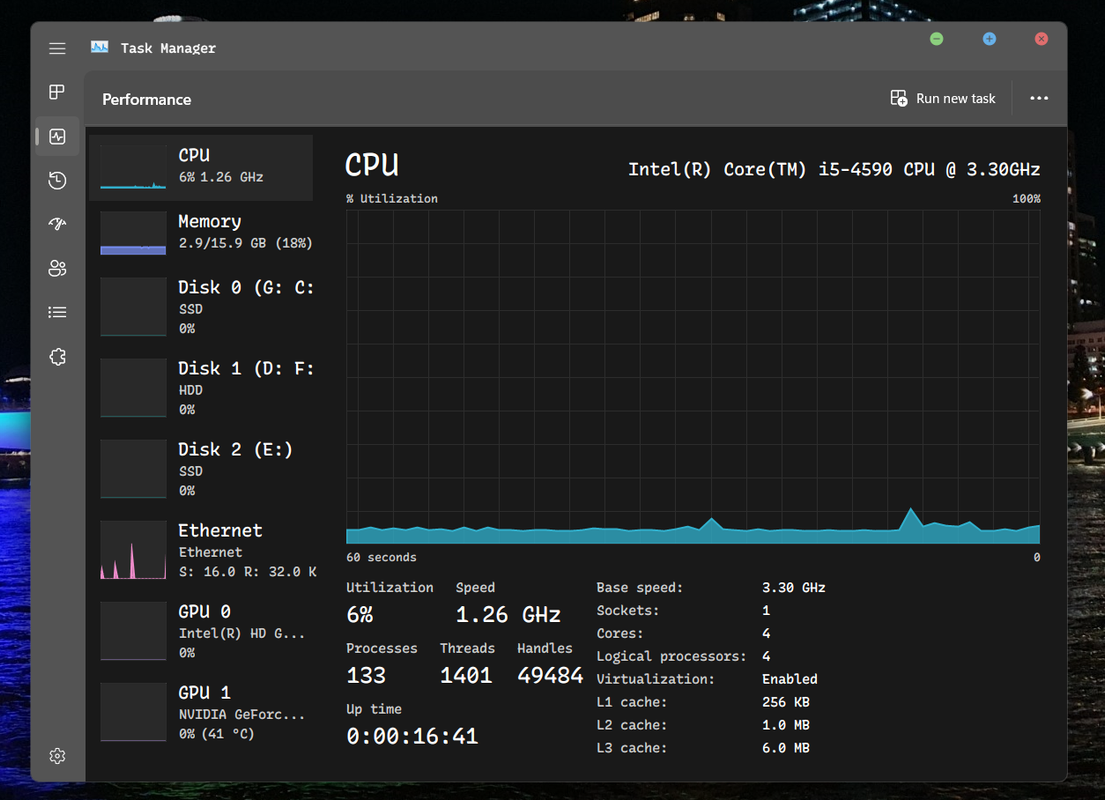This screenshot has height=800, width=1105.
Task: Select GPU 0 Intel HD Graphics entry
Action: (x=201, y=632)
